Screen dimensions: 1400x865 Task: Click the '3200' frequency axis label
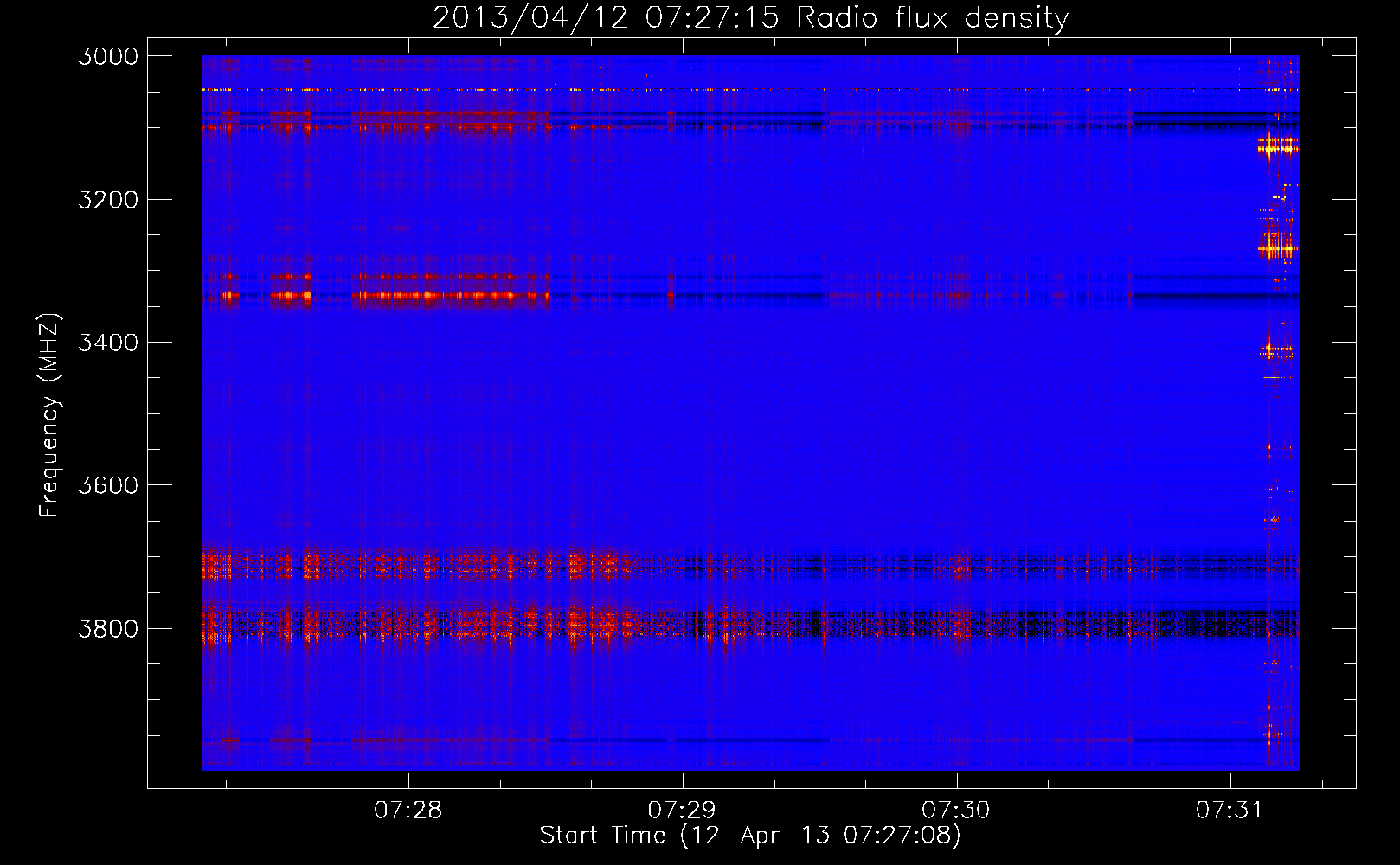pos(108,200)
